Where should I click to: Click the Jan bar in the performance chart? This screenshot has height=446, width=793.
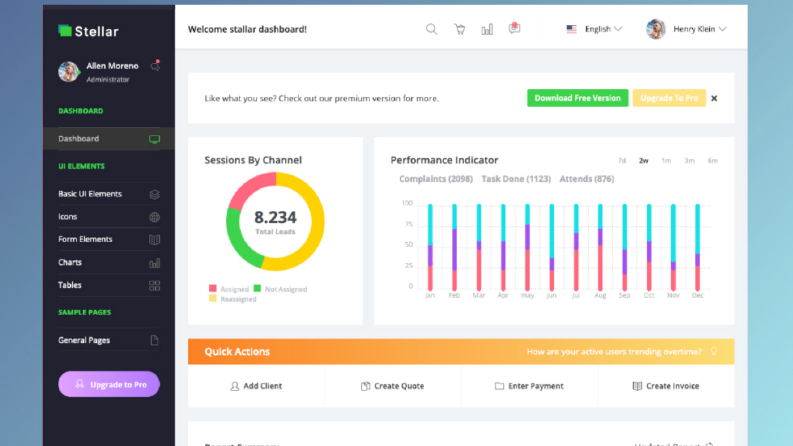pos(430,247)
